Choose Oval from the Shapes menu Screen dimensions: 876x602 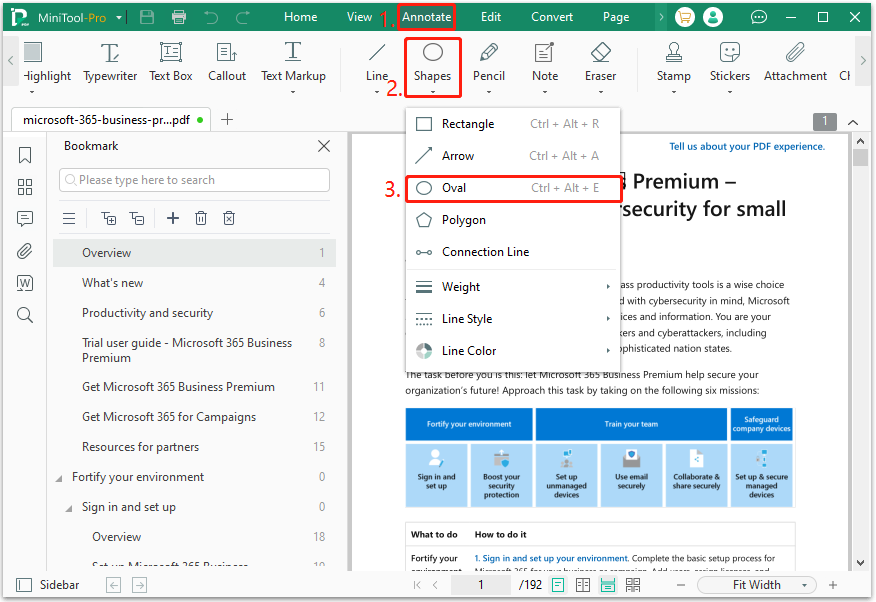(513, 188)
